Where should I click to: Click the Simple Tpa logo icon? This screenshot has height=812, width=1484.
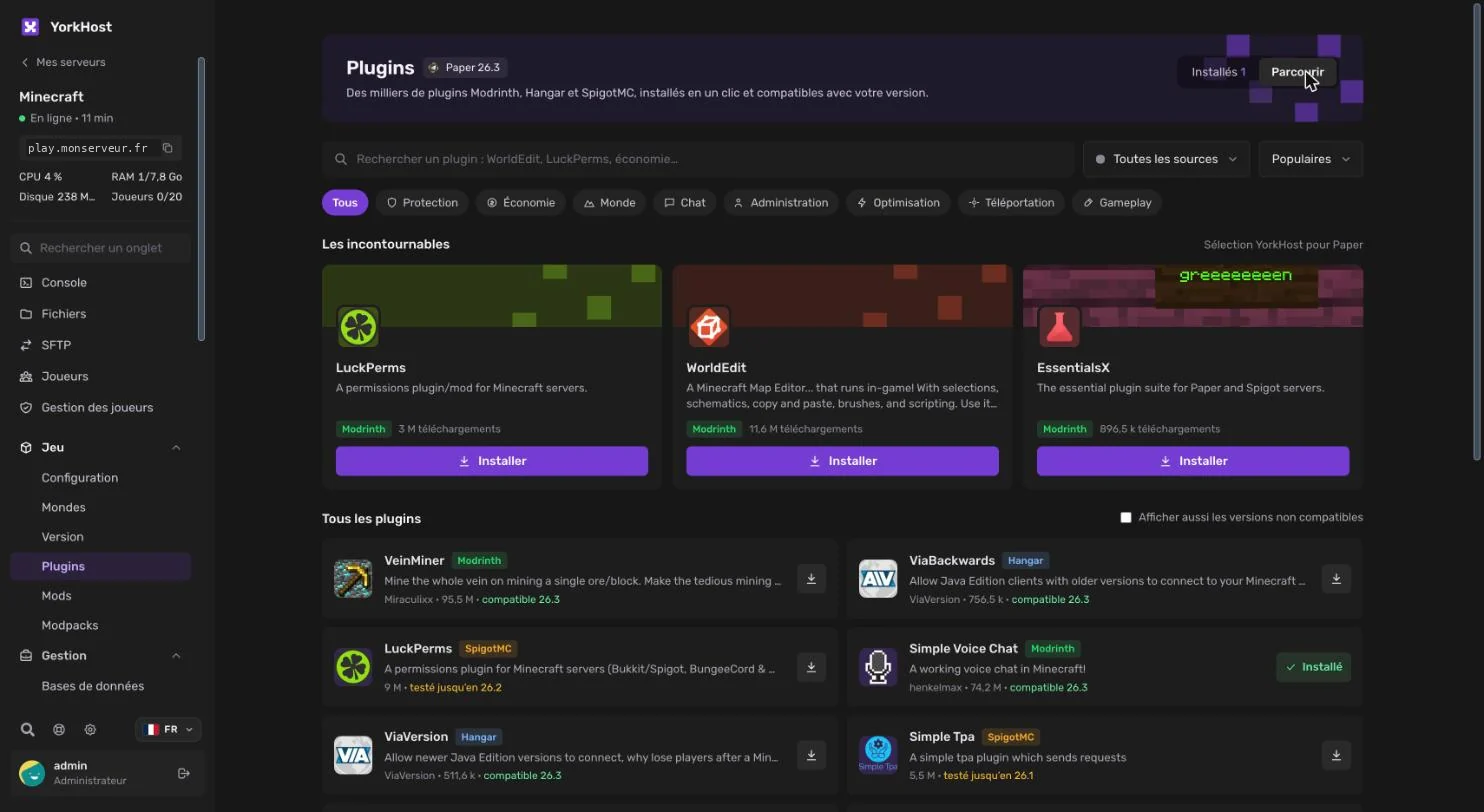coord(878,755)
